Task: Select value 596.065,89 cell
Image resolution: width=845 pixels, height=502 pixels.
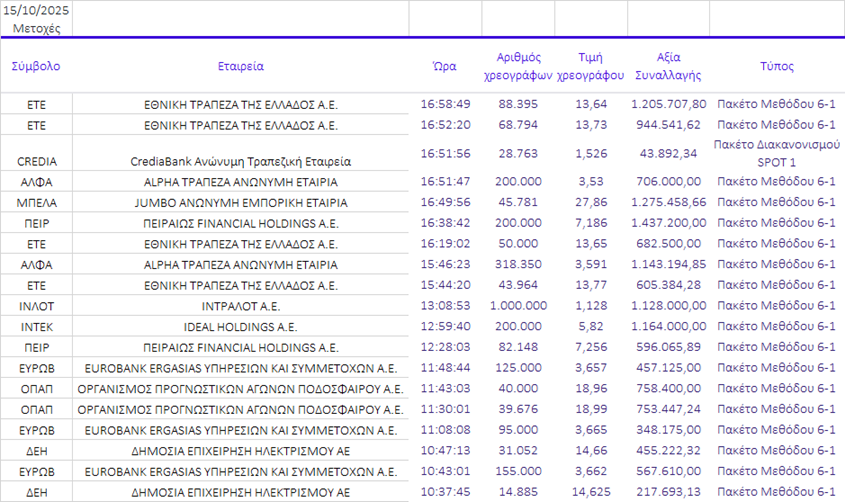Action: pos(668,347)
